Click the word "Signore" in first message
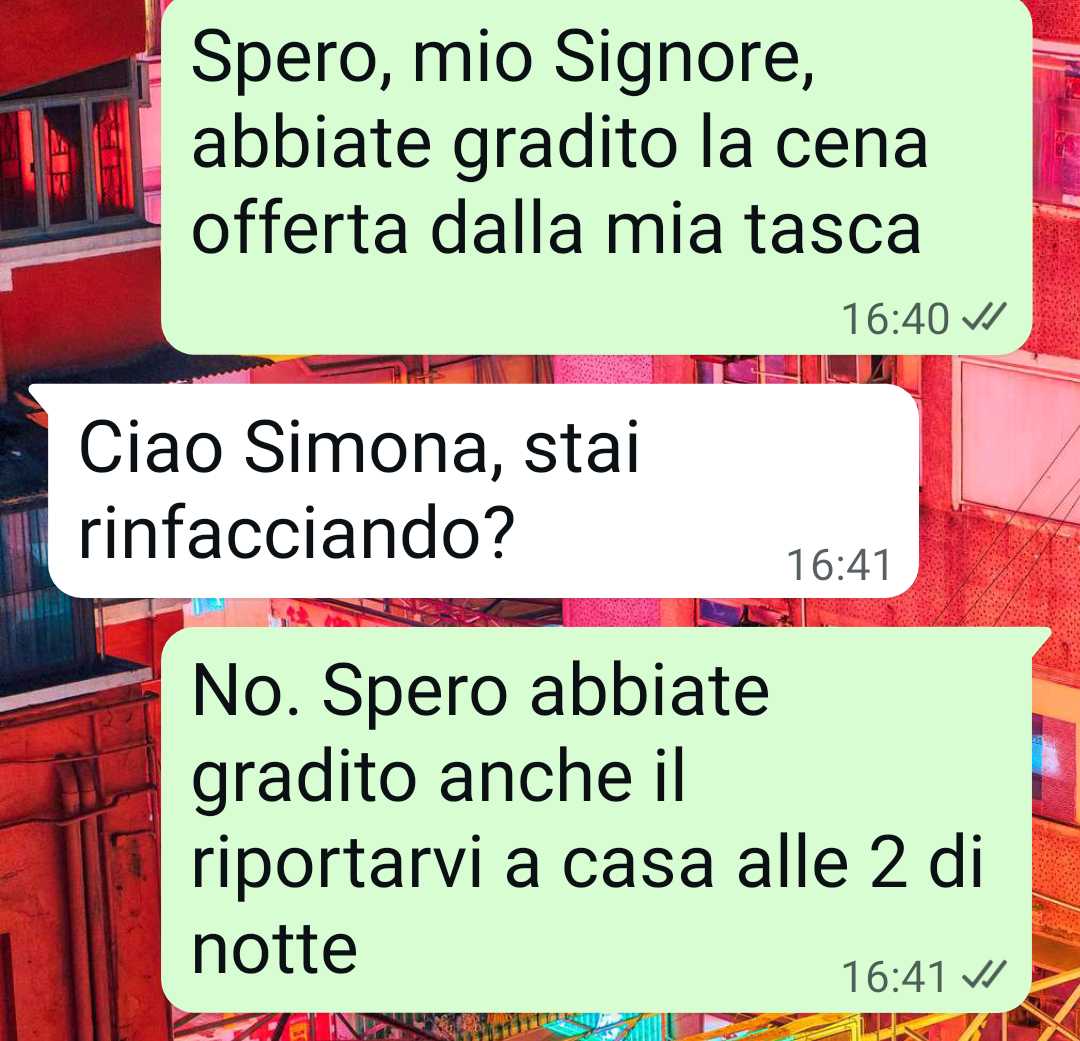Viewport: 1080px width, 1041px height. [x=684, y=60]
